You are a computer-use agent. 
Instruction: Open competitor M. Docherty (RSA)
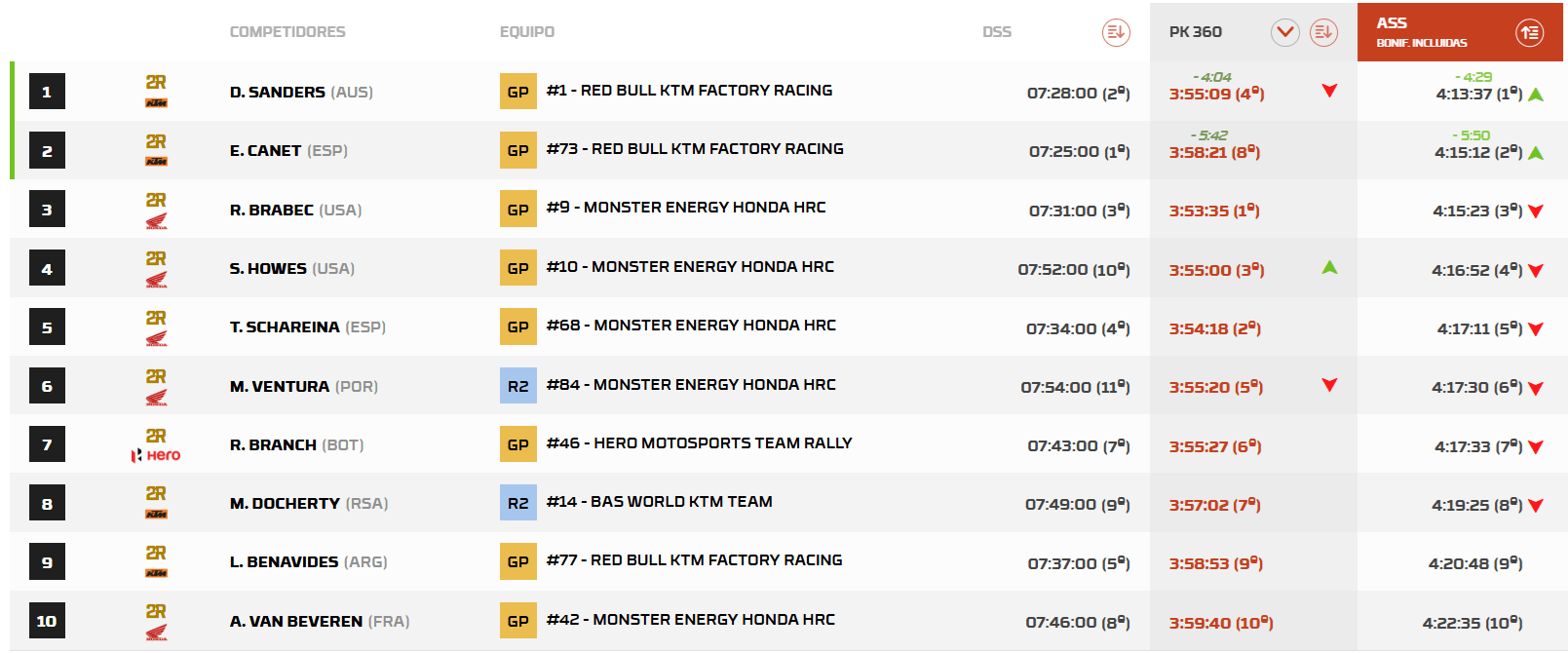pyautogui.click(x=309, y=504)
